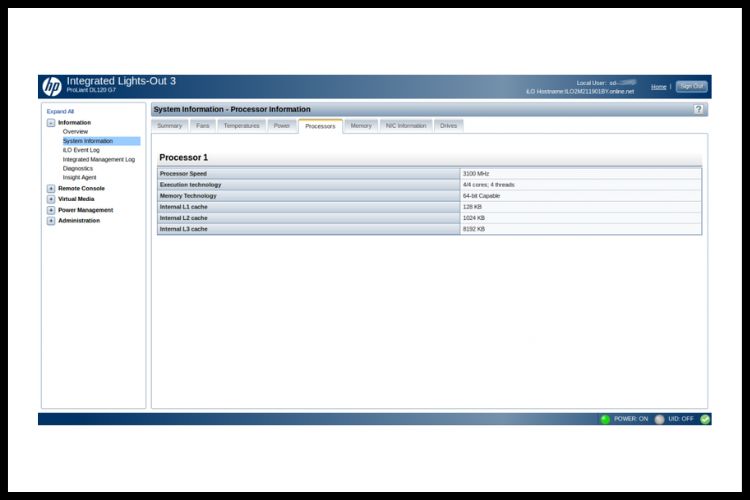This screenshot has width=750, height=500.
Task: Click the HP logo icon
Action: pos(52,87)
